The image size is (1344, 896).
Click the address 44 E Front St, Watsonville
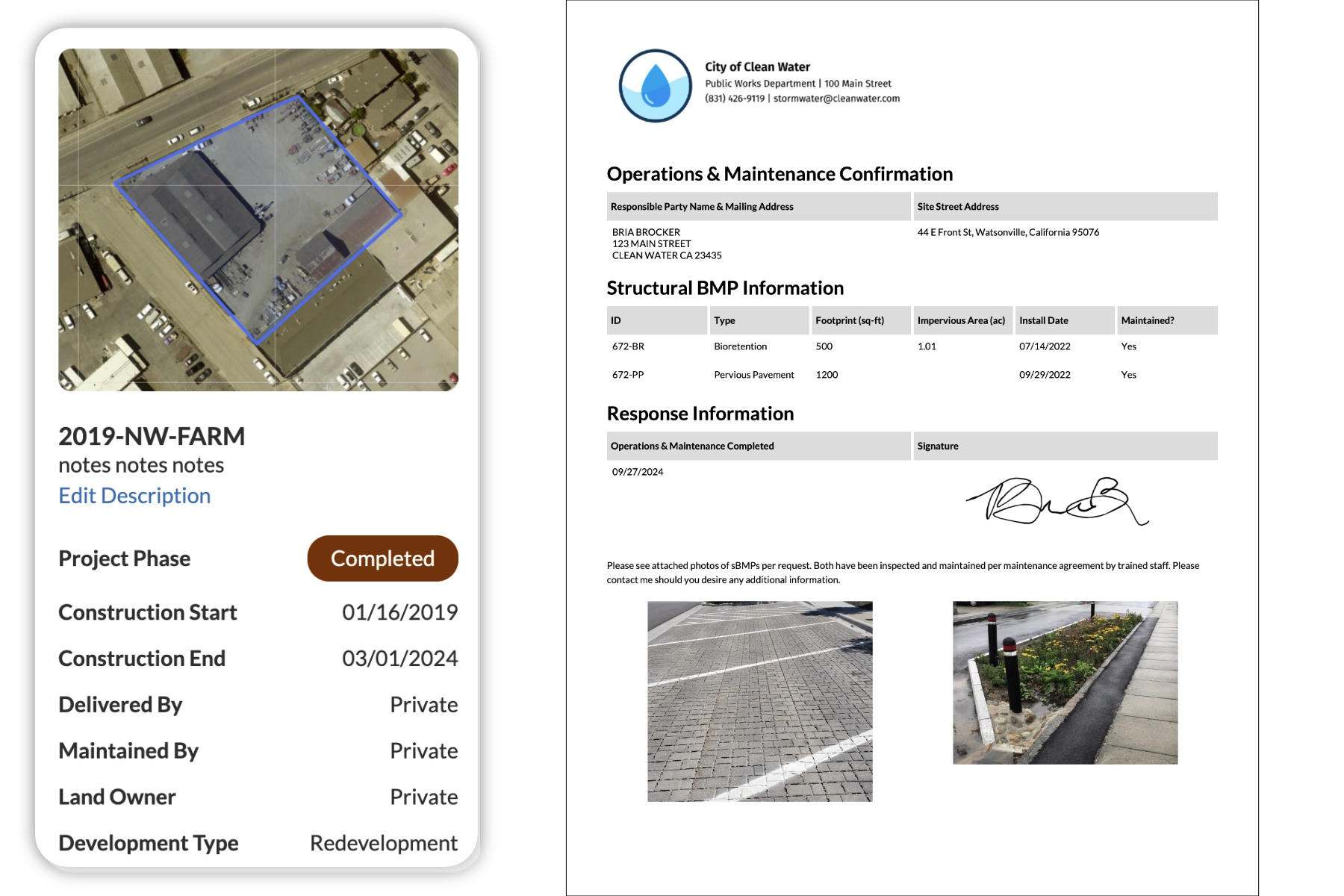(1008, 232)
